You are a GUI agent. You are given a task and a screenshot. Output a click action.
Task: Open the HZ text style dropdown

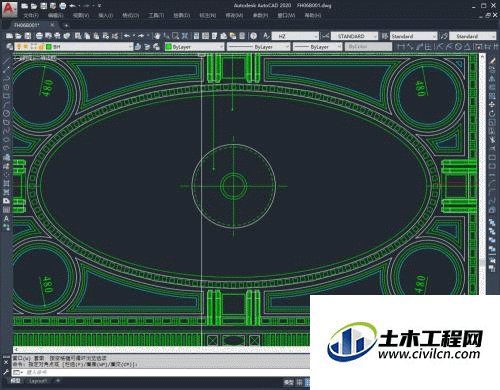pos(295,36)
